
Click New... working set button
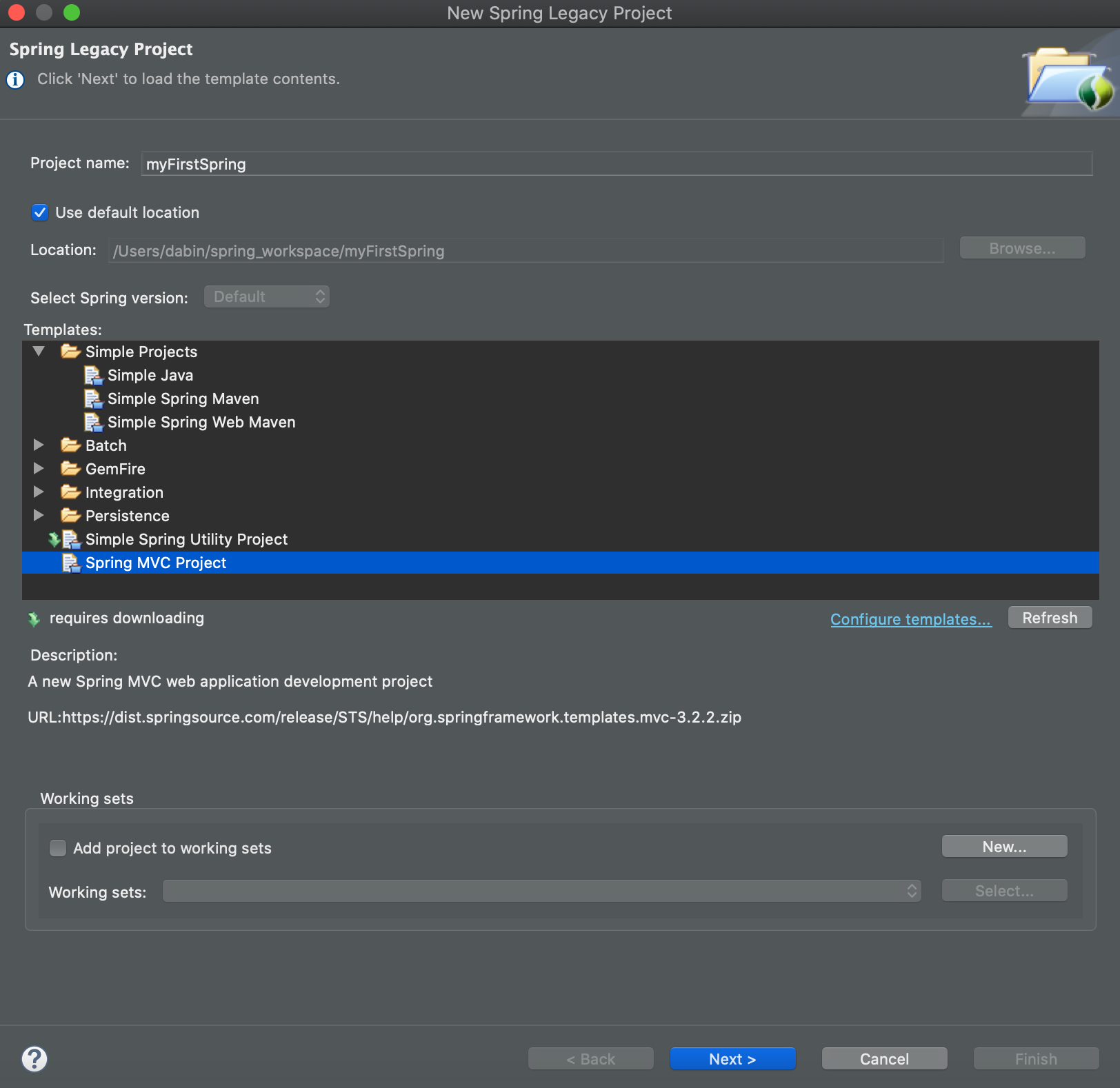[1004, 847]
